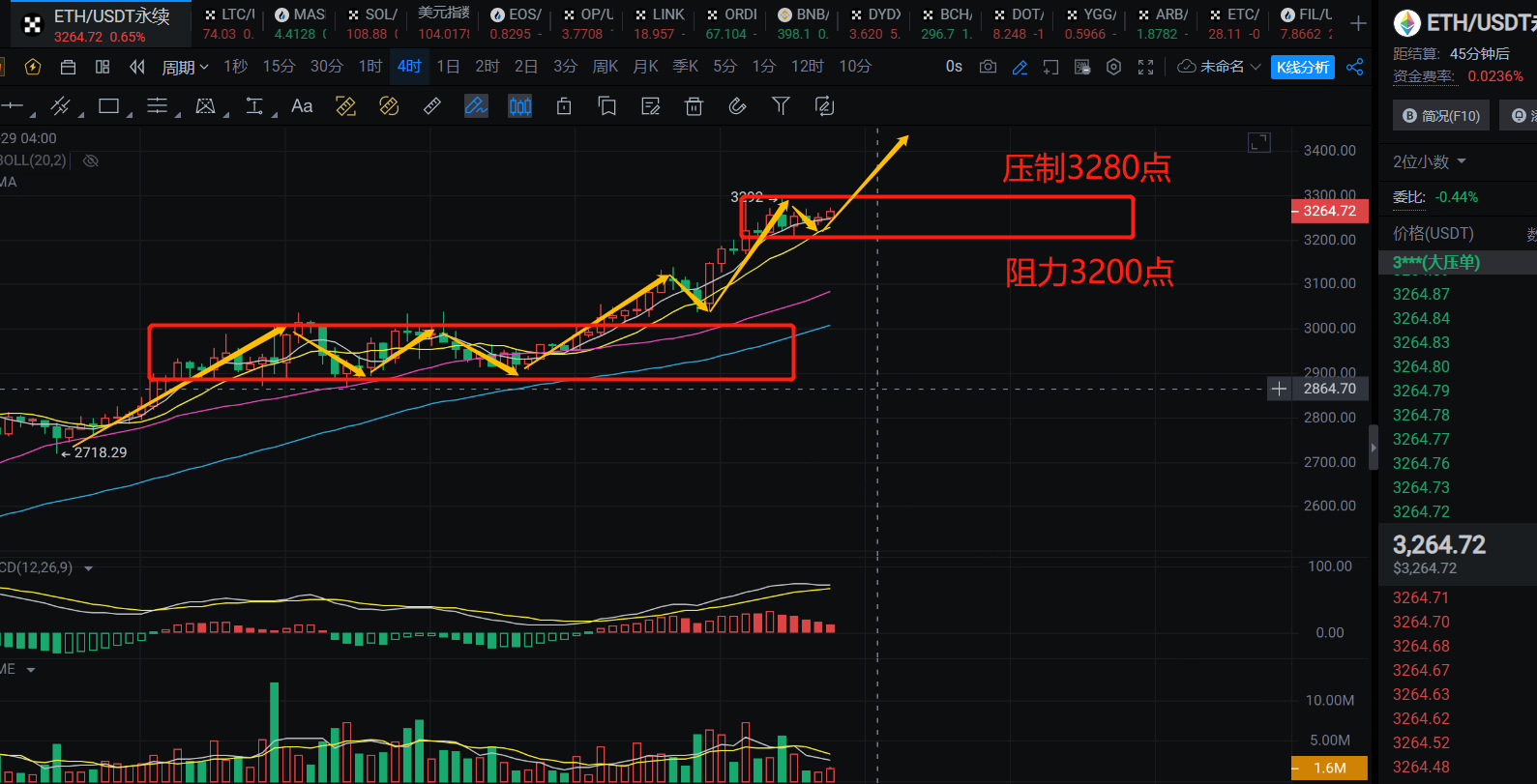Open the hexagon chart settings icon

pyautogui.click(x=1114, y=67)
